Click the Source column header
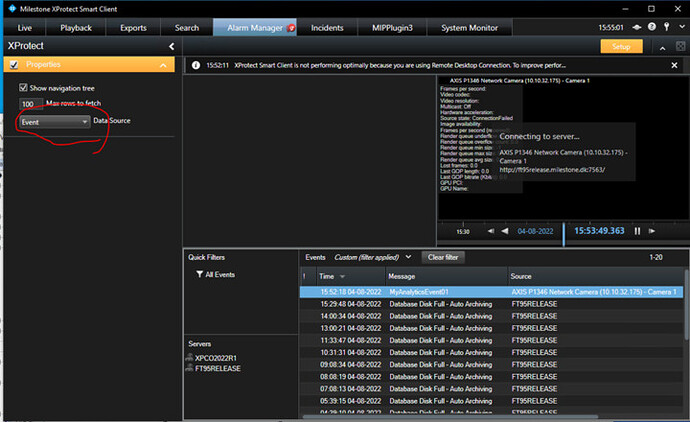Screen dimensions: 690x422 coord(596,276)
